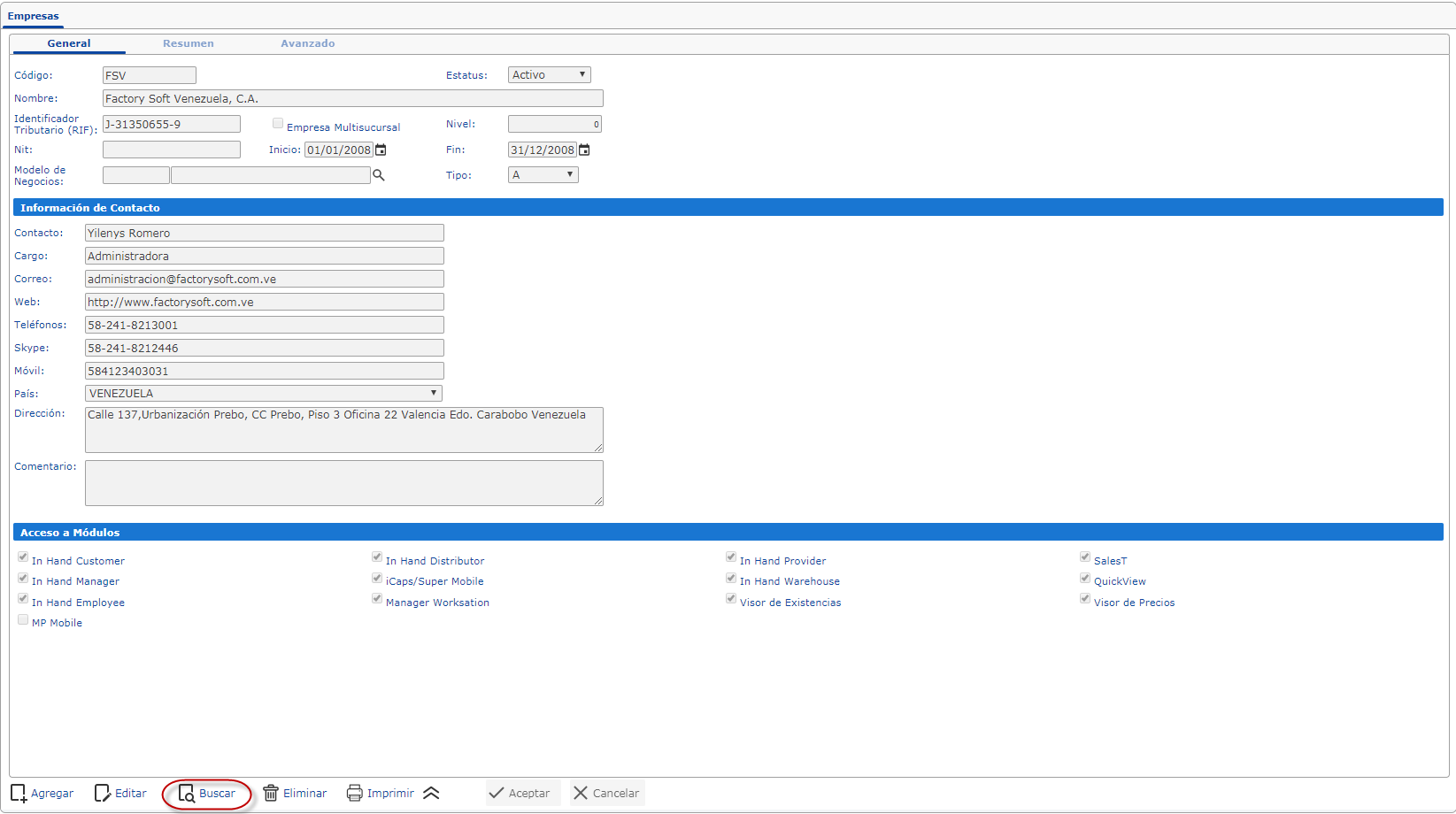Click Modelo de Negocios magnifier icon
Screen dimensions: 1456x814
click(x=379, y=175)
